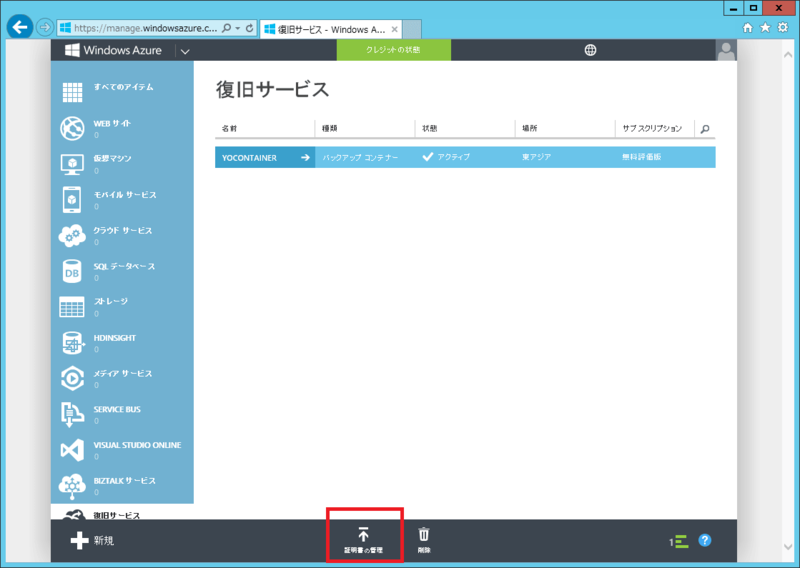Image resolution: width=800 pixels, height=568 pixels.
Task: Click the browser Back arrow button
Action: click(20, 27)
